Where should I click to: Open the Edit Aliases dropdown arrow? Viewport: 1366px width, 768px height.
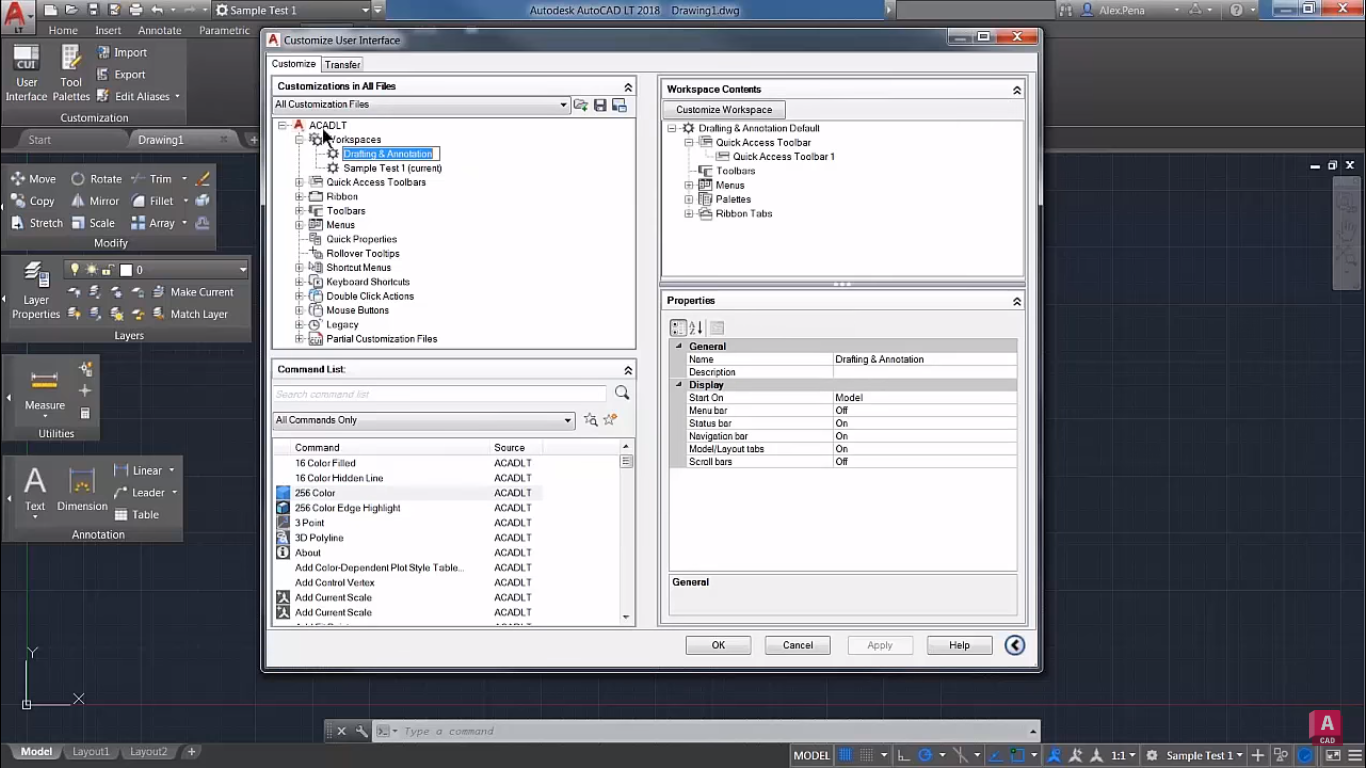click(177, 97)
